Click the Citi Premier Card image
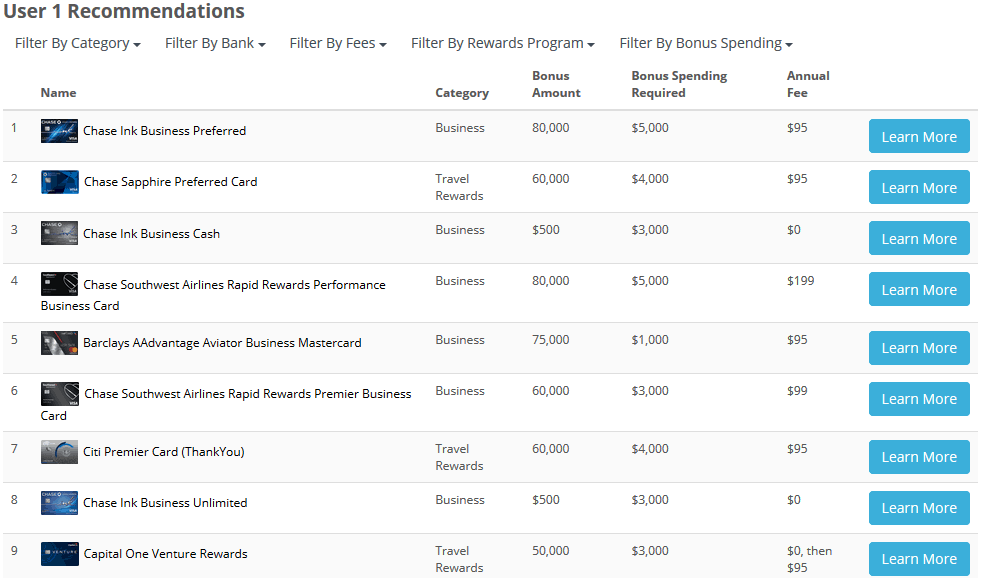The height and width of the screenshot is (578, 988). [59, 452]
